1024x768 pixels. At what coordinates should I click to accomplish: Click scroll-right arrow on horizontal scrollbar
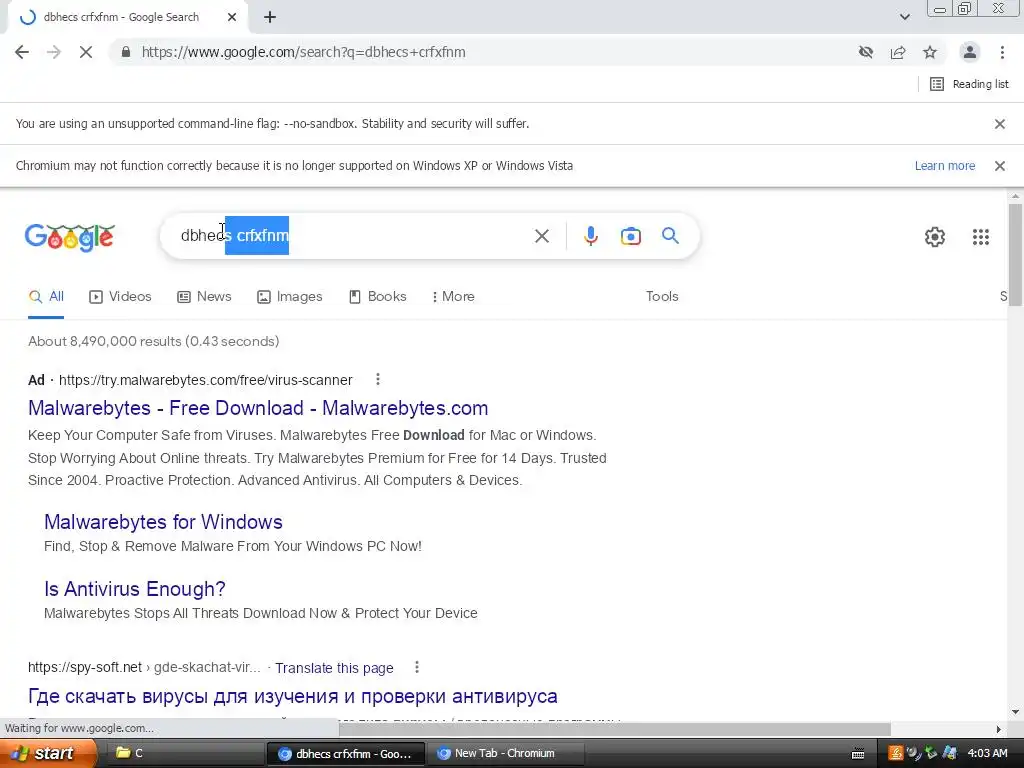point(998,729)
